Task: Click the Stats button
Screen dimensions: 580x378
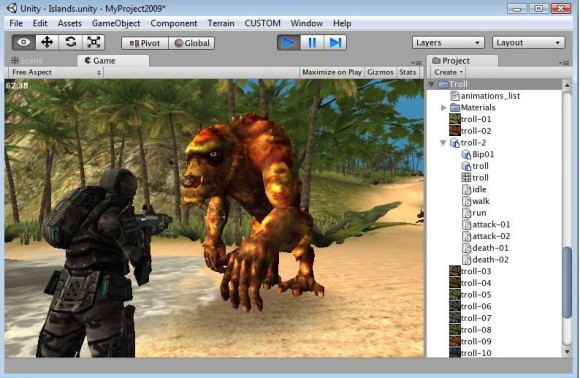Action: point(408,72)
